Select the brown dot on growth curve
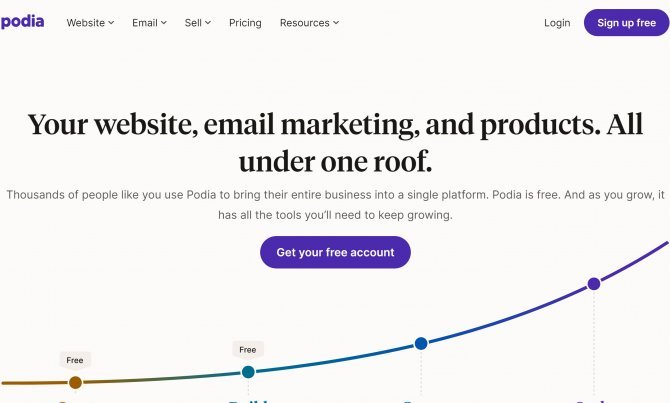The image size is (670, 403). tap(76, 382)
